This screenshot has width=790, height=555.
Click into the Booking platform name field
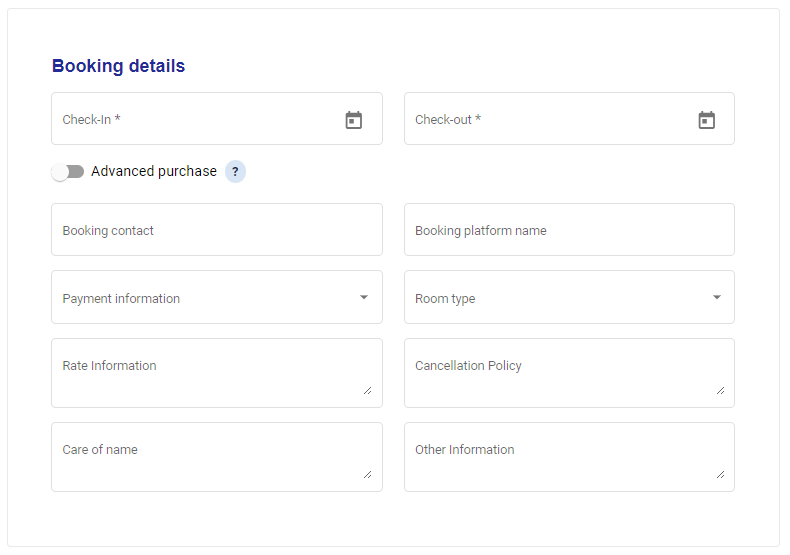pos(569,230)
